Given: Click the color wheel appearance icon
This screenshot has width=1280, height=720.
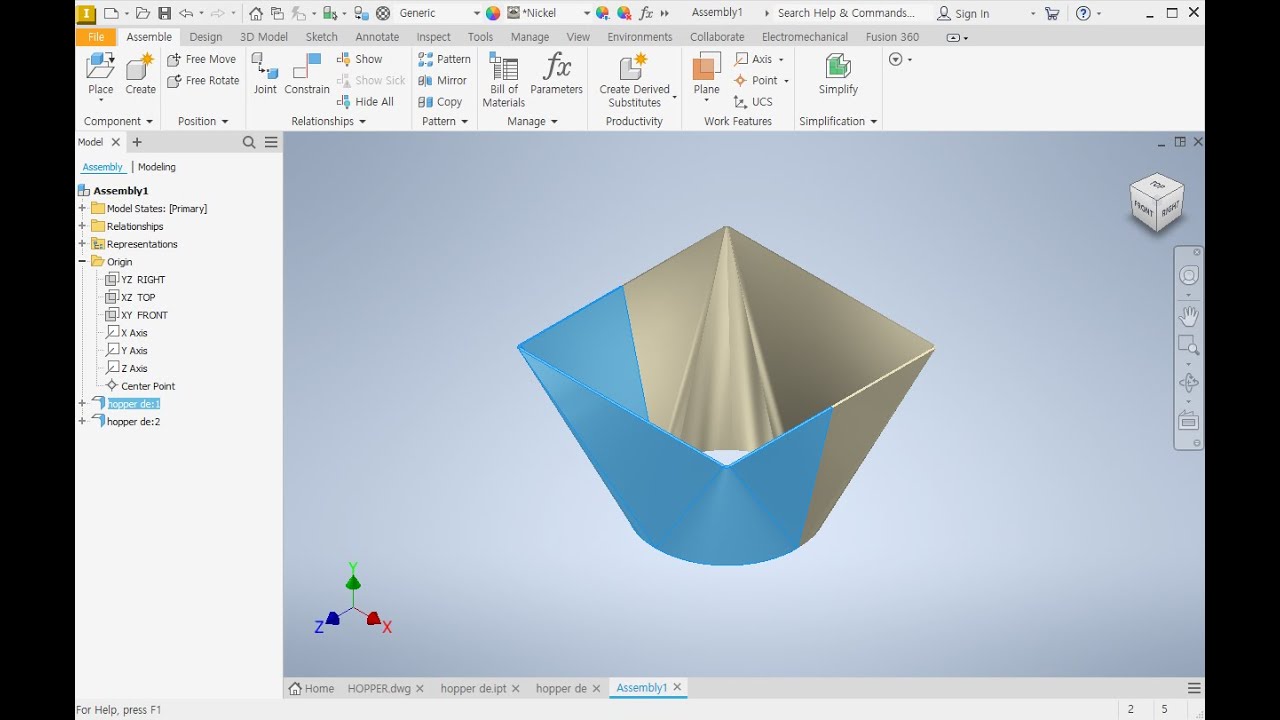Looking at the screenshot, I should (x=492, y=13).
